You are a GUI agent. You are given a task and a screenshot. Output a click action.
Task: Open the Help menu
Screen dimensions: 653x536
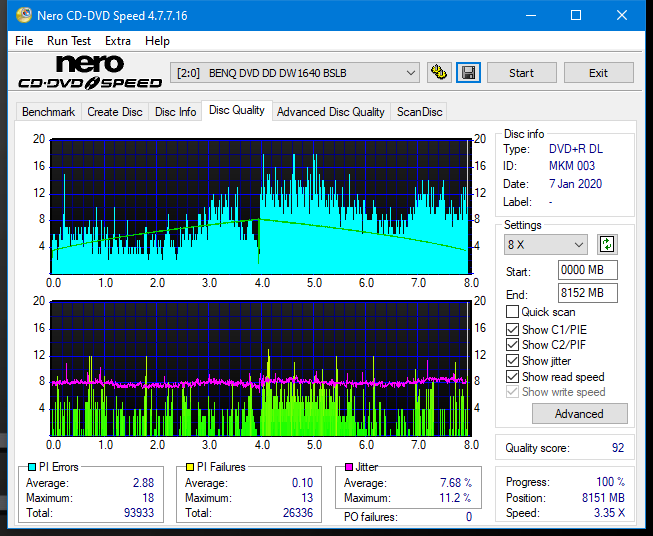[x=157, y=41]
